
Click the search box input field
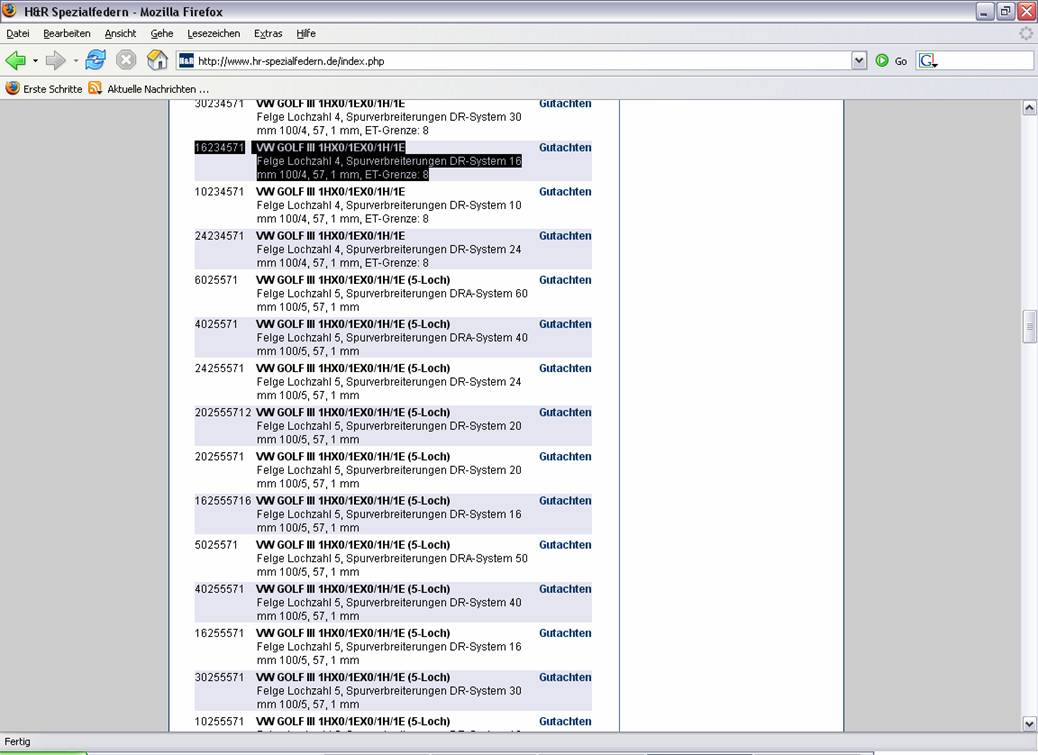click(x=985, y=61)
